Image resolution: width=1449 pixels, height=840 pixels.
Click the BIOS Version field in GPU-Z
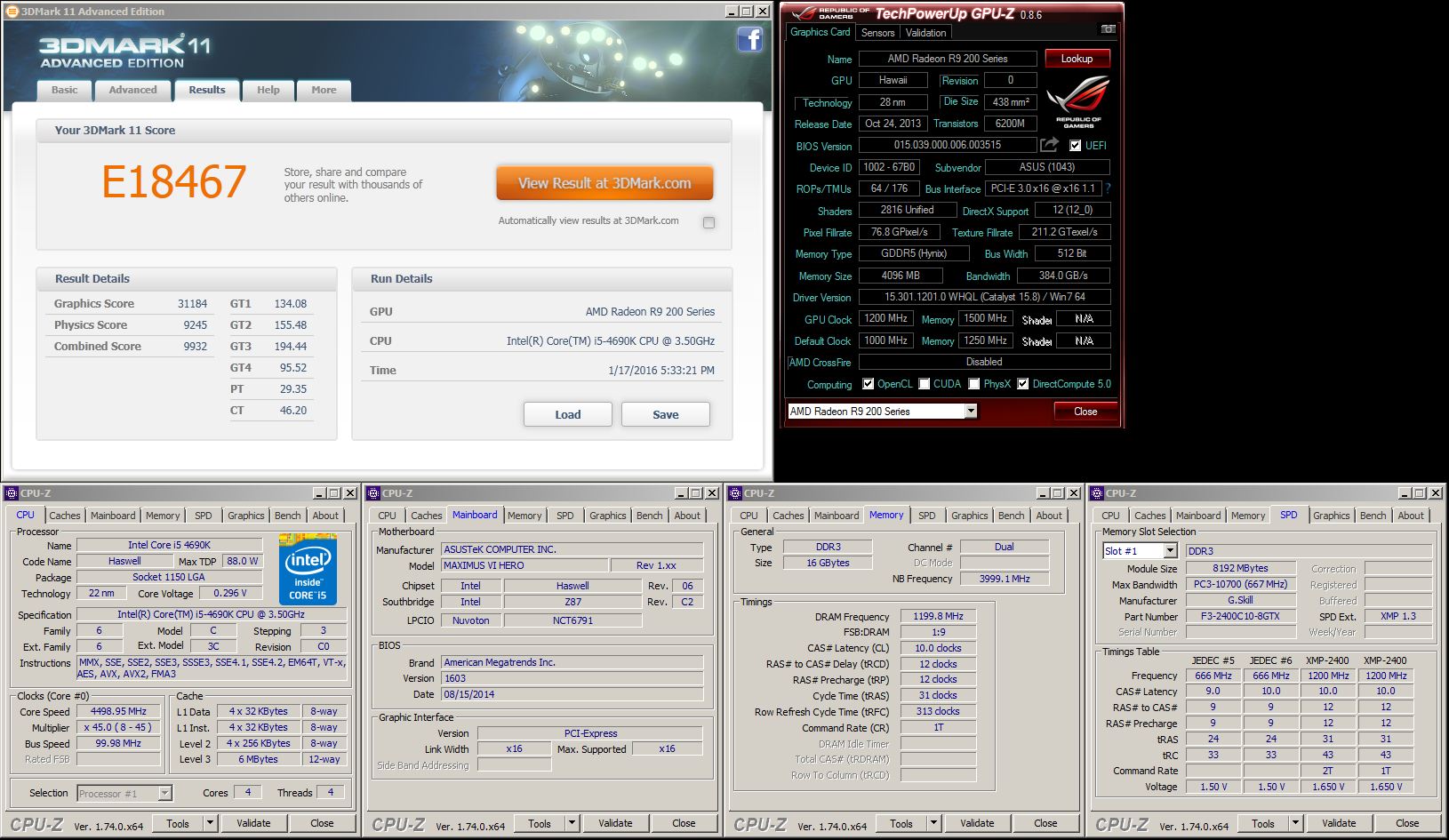click(948, 145)
